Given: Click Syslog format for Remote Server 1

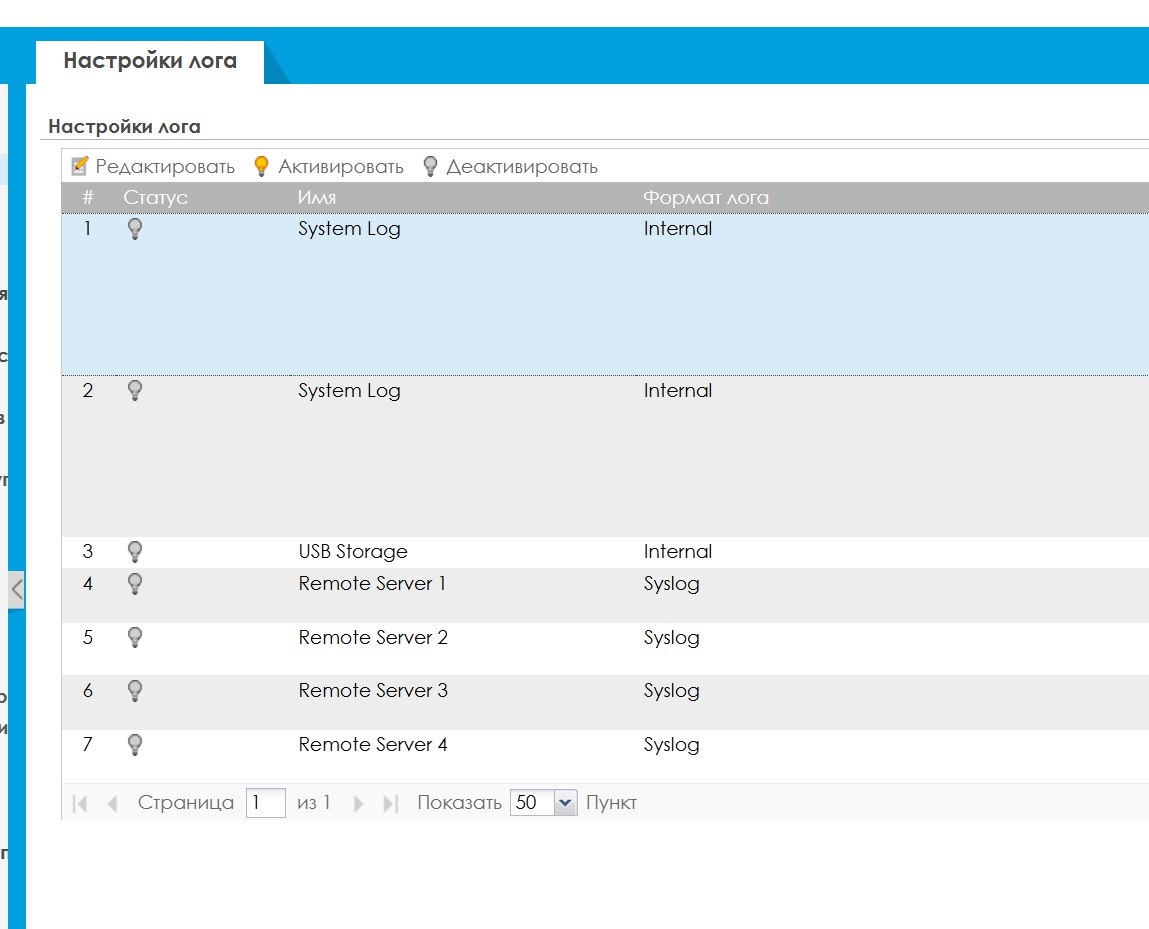Looking at the screenshot, I should click(x=671, y=585).
